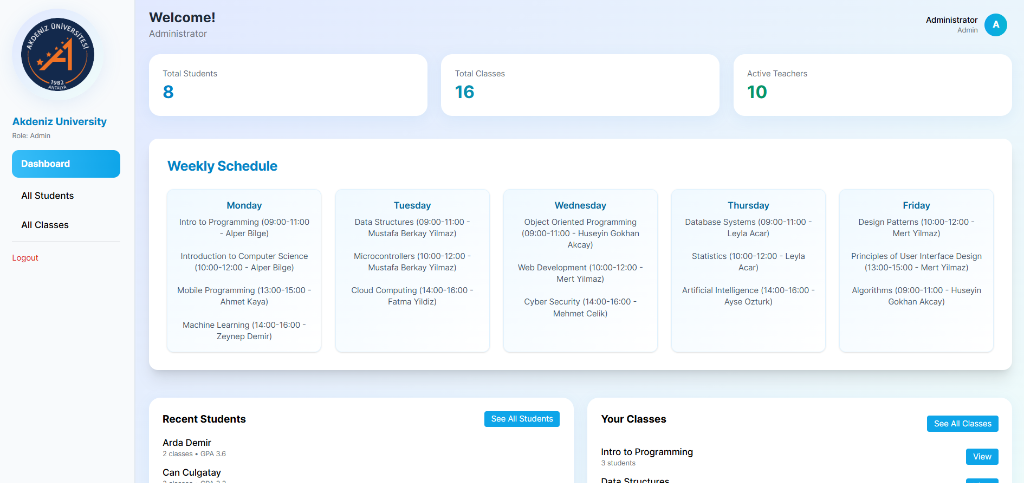Click the Thursday schedule heading

tap(748, 205)
